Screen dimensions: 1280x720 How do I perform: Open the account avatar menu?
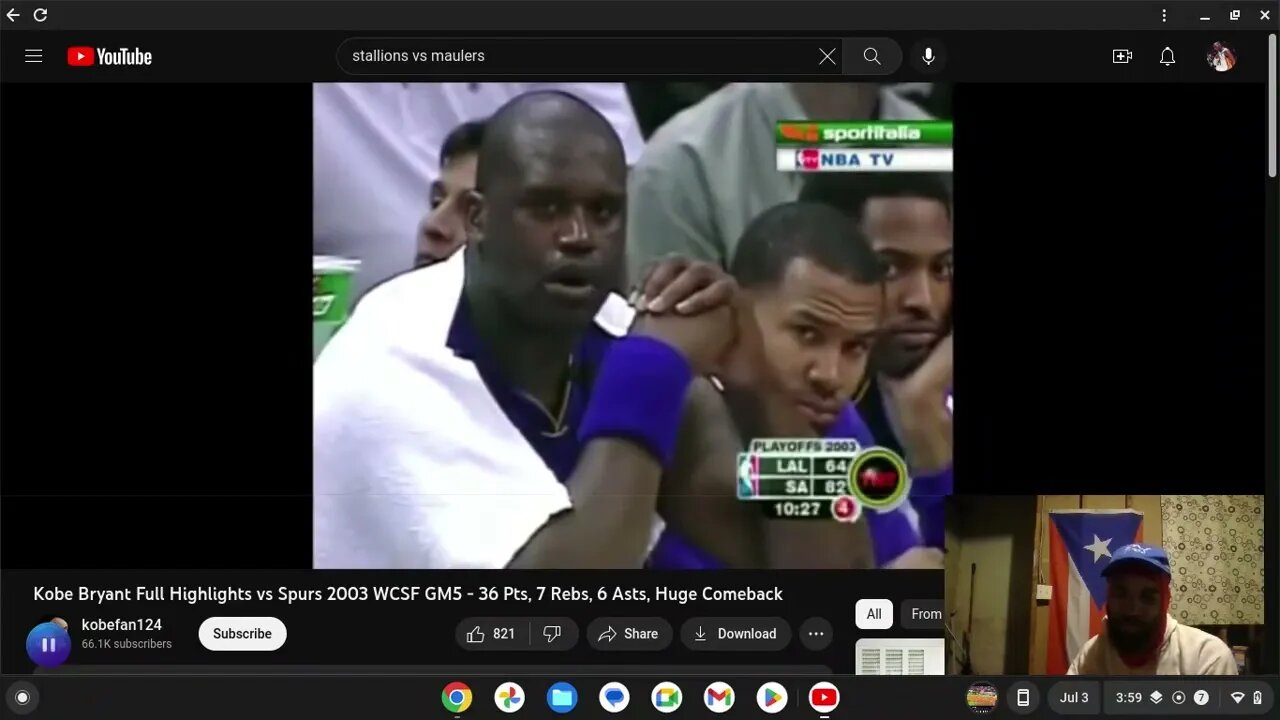point(1221,56)
